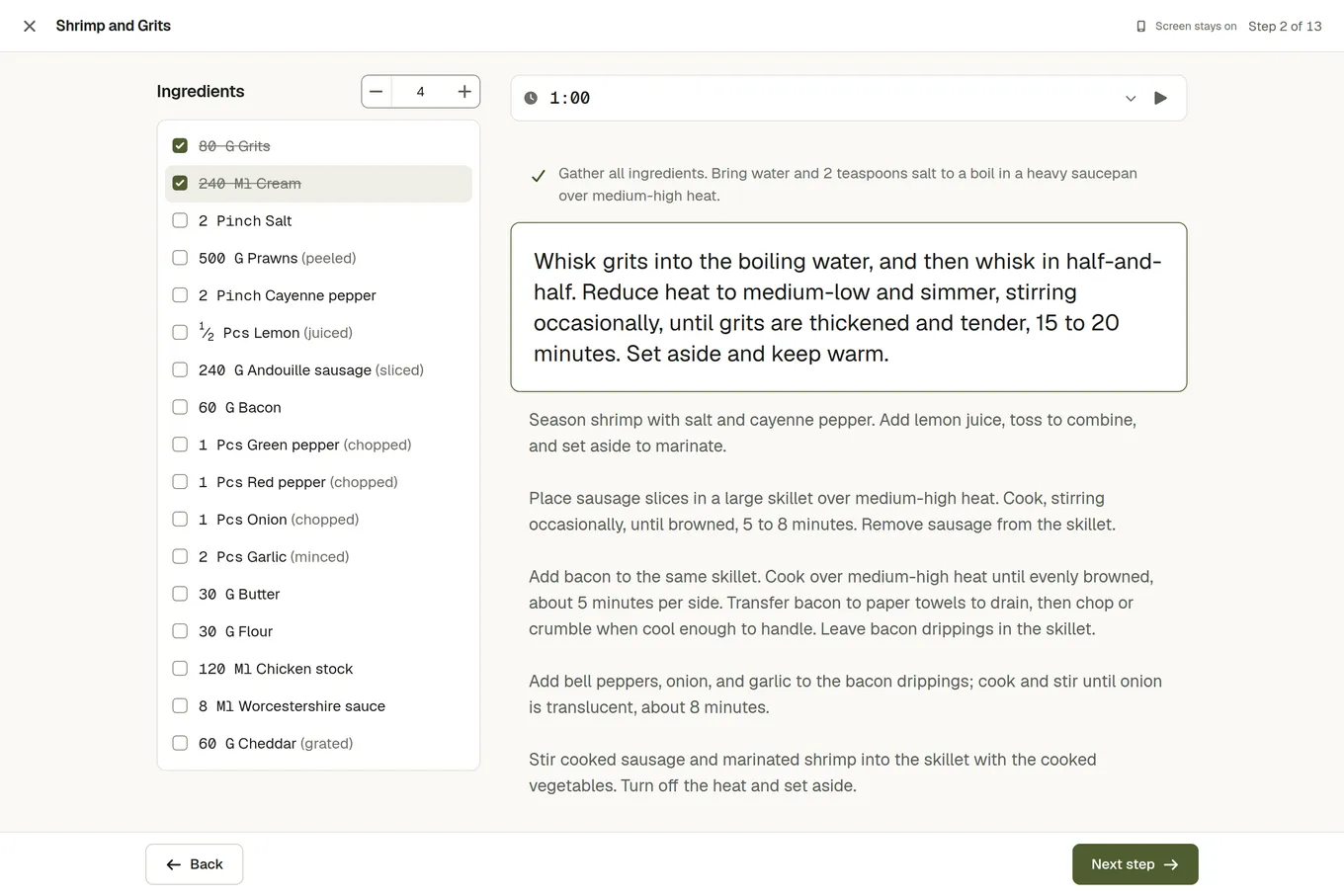This screenshot has width=1344, height=896.
Task: Tick the 60 G Bacon checkbox
Action: pyautogui.click(x=180, y=407)
